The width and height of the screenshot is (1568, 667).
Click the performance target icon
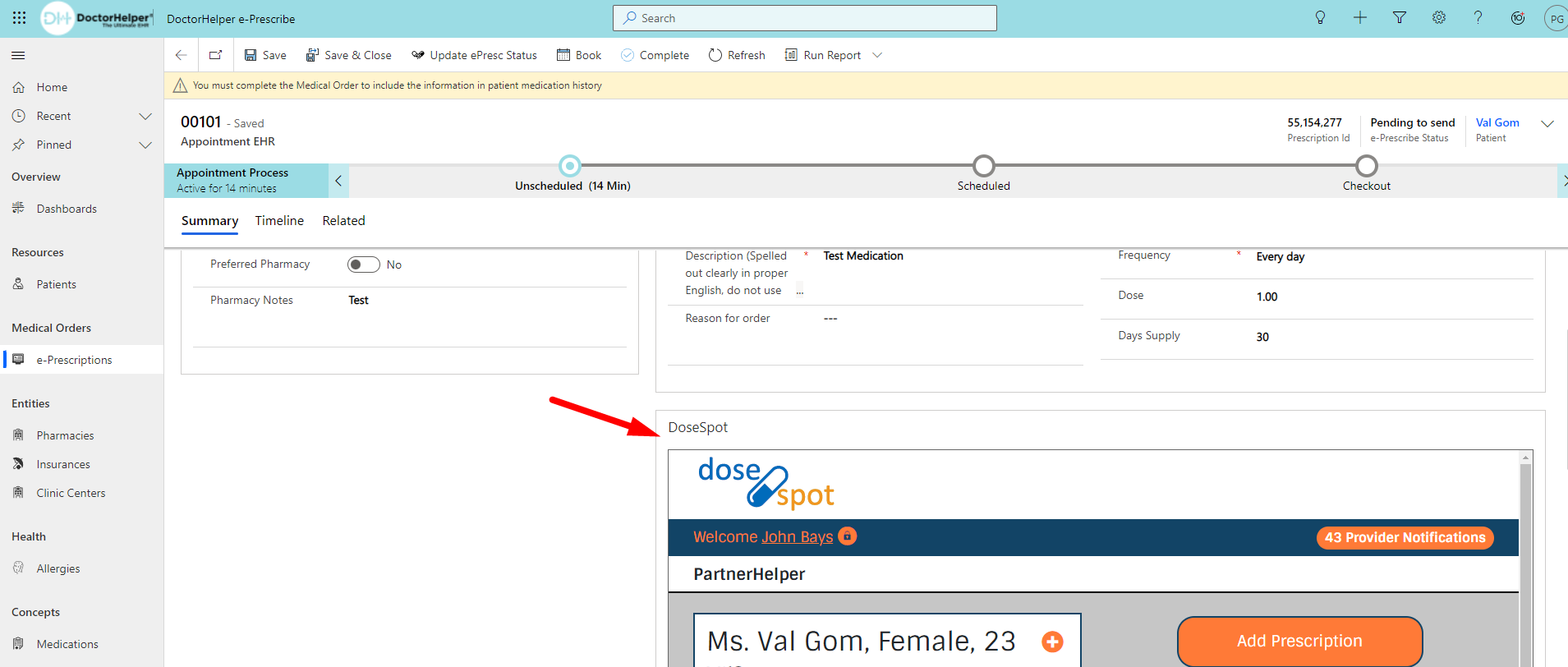pyautogui.click(x=1518, y=18)
